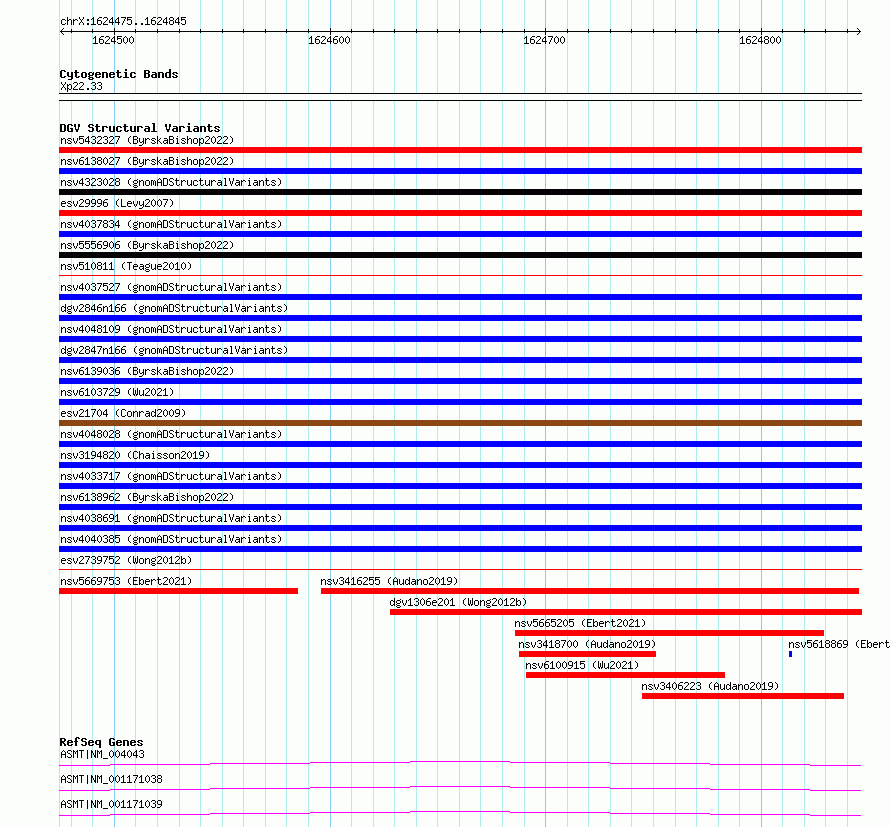Click the 1624500 ruler position label
The width and height of the screenshot is (890, 827).
pos(114,40)
